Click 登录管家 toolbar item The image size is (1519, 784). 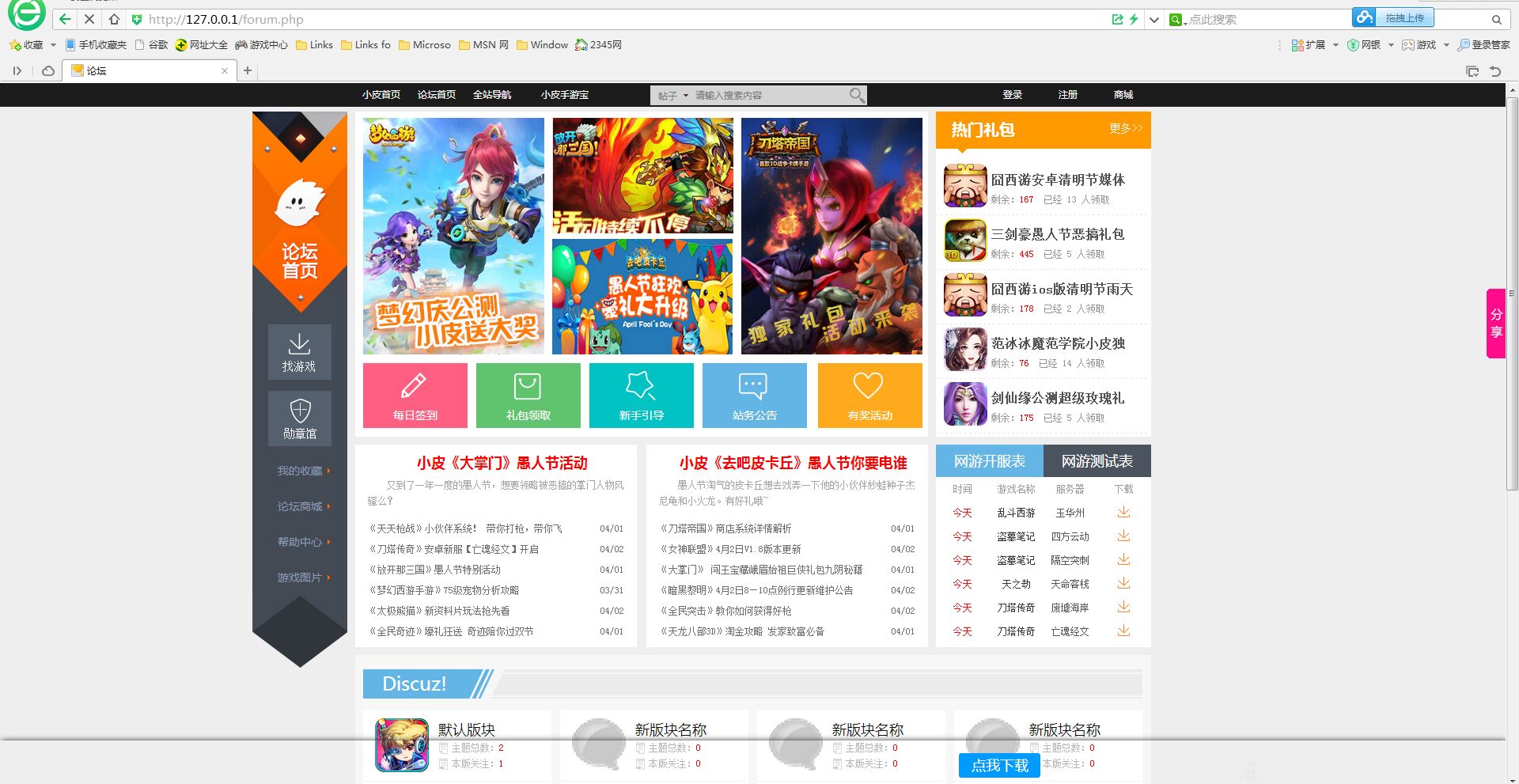pos(1484,45)
